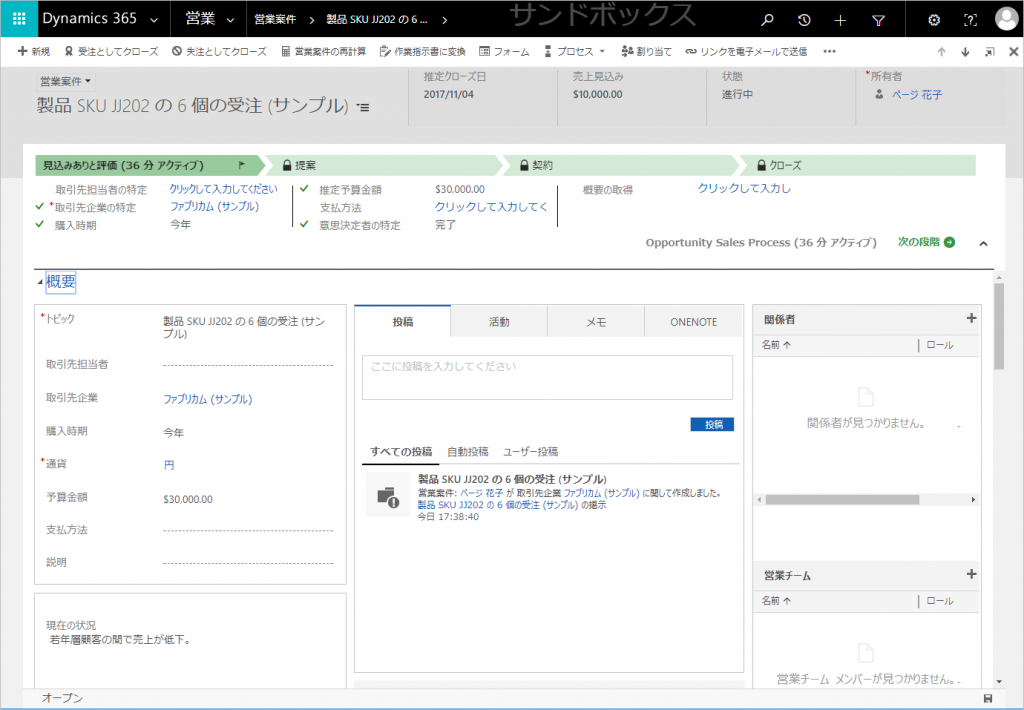Switch to the 活動 tab
This screenshot has width=1024, height=710.
coord(498,322)
